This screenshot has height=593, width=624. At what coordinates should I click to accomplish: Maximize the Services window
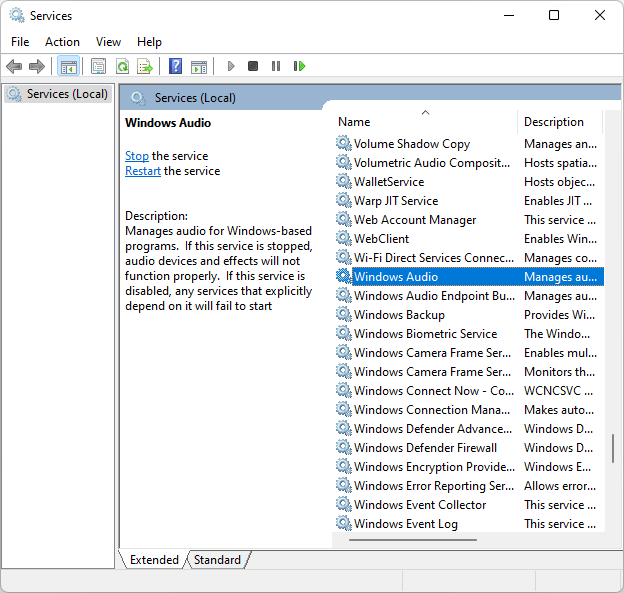554,16
